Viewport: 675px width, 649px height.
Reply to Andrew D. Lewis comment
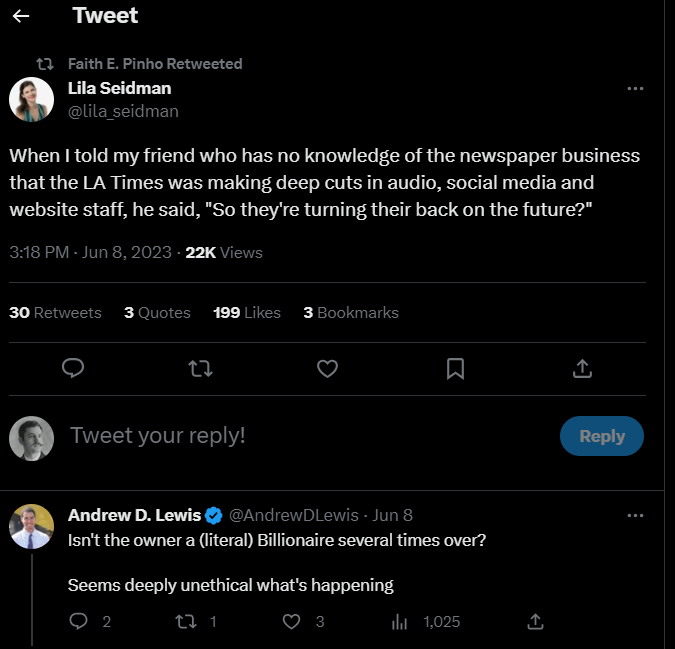pyautogui.click(x=78, y=621)
